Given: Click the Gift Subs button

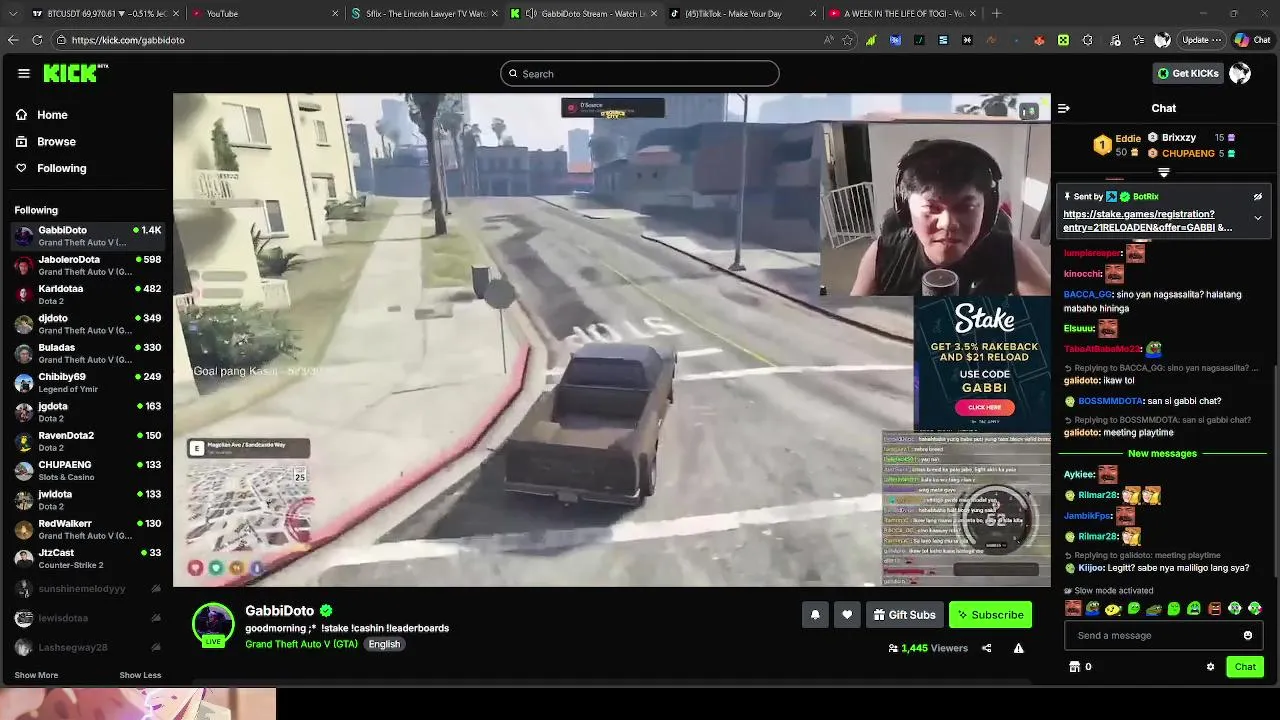Looking at the screenshot, I should click(904, 615).
